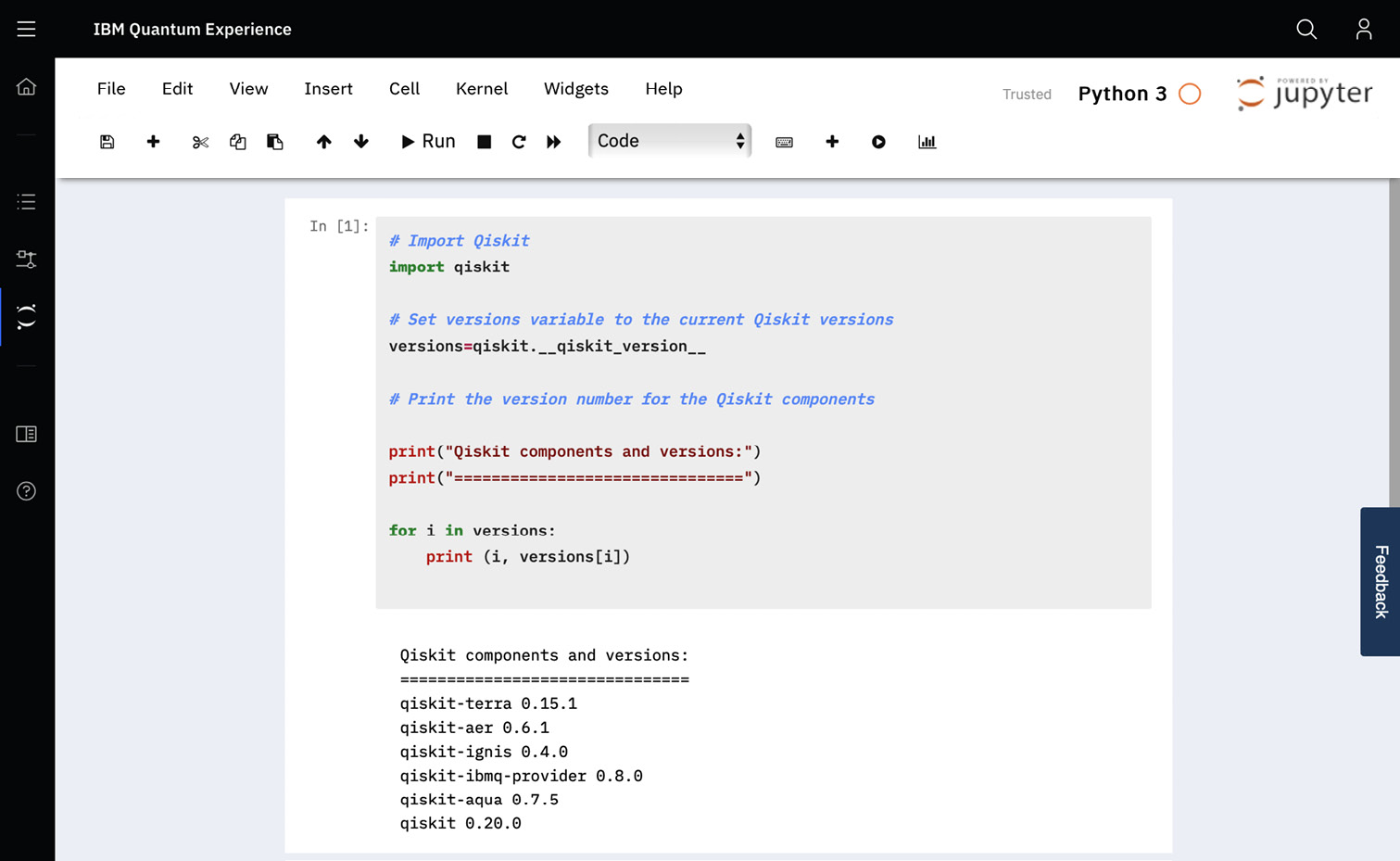Open the Cell menu
The height and width of the screenshot is (861, 1400).
pyautogui.click(x=404, y=89)
